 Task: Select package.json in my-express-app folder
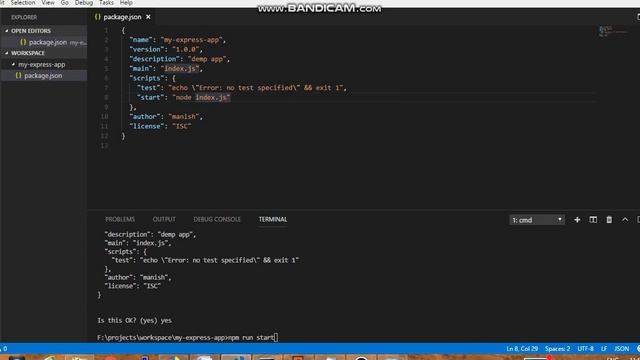click(44, 76)
